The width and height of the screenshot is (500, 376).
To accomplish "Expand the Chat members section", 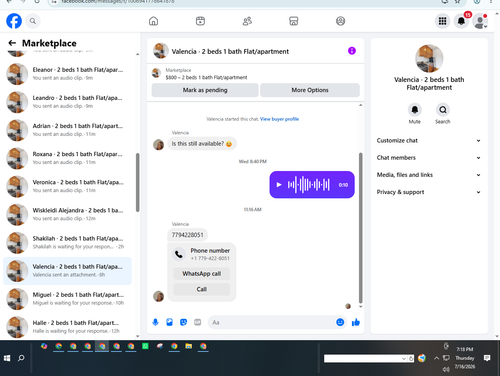I will tap(429, 158).
